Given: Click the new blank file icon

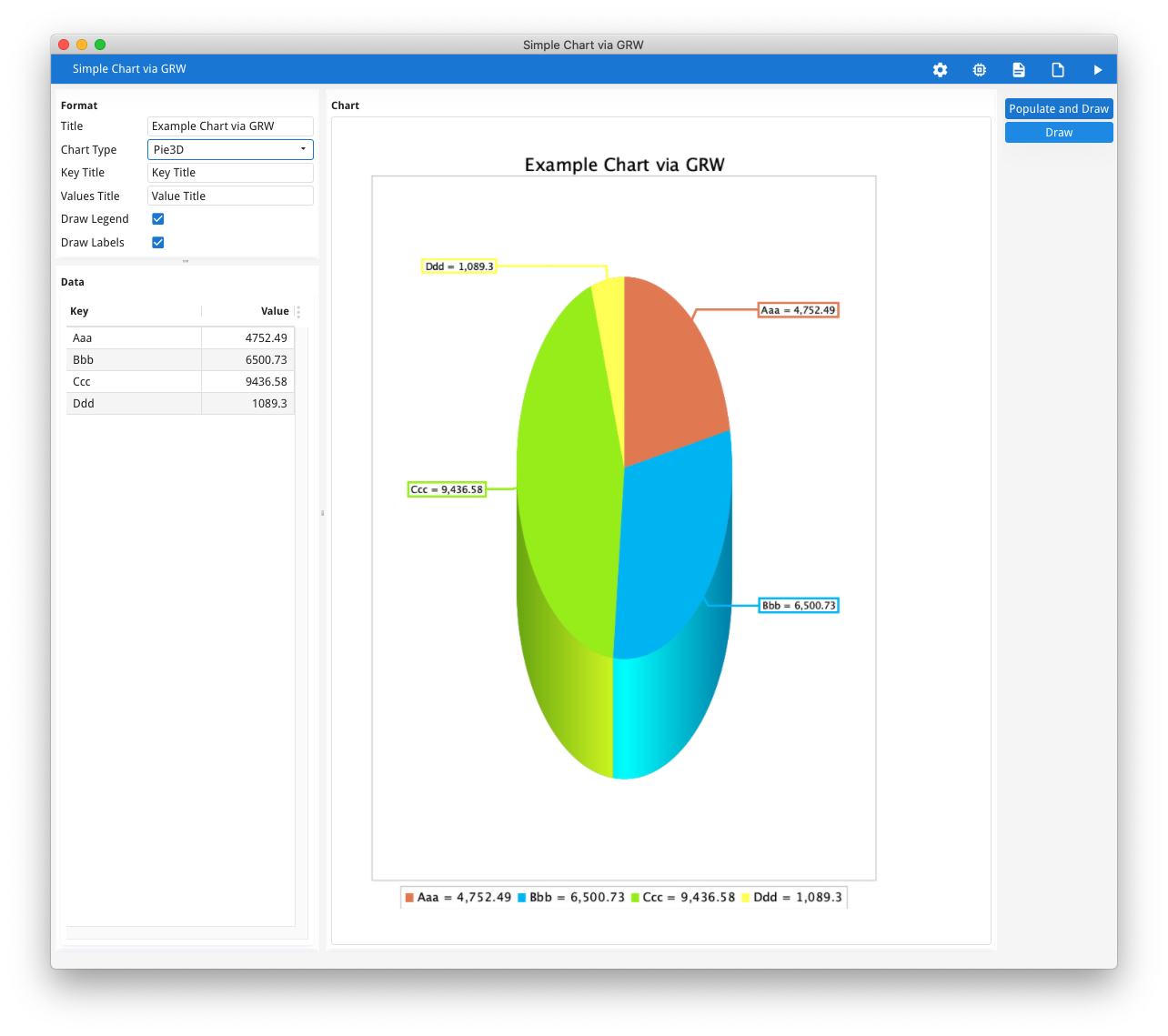Looking at the screenshot, I should (1057, 69).
